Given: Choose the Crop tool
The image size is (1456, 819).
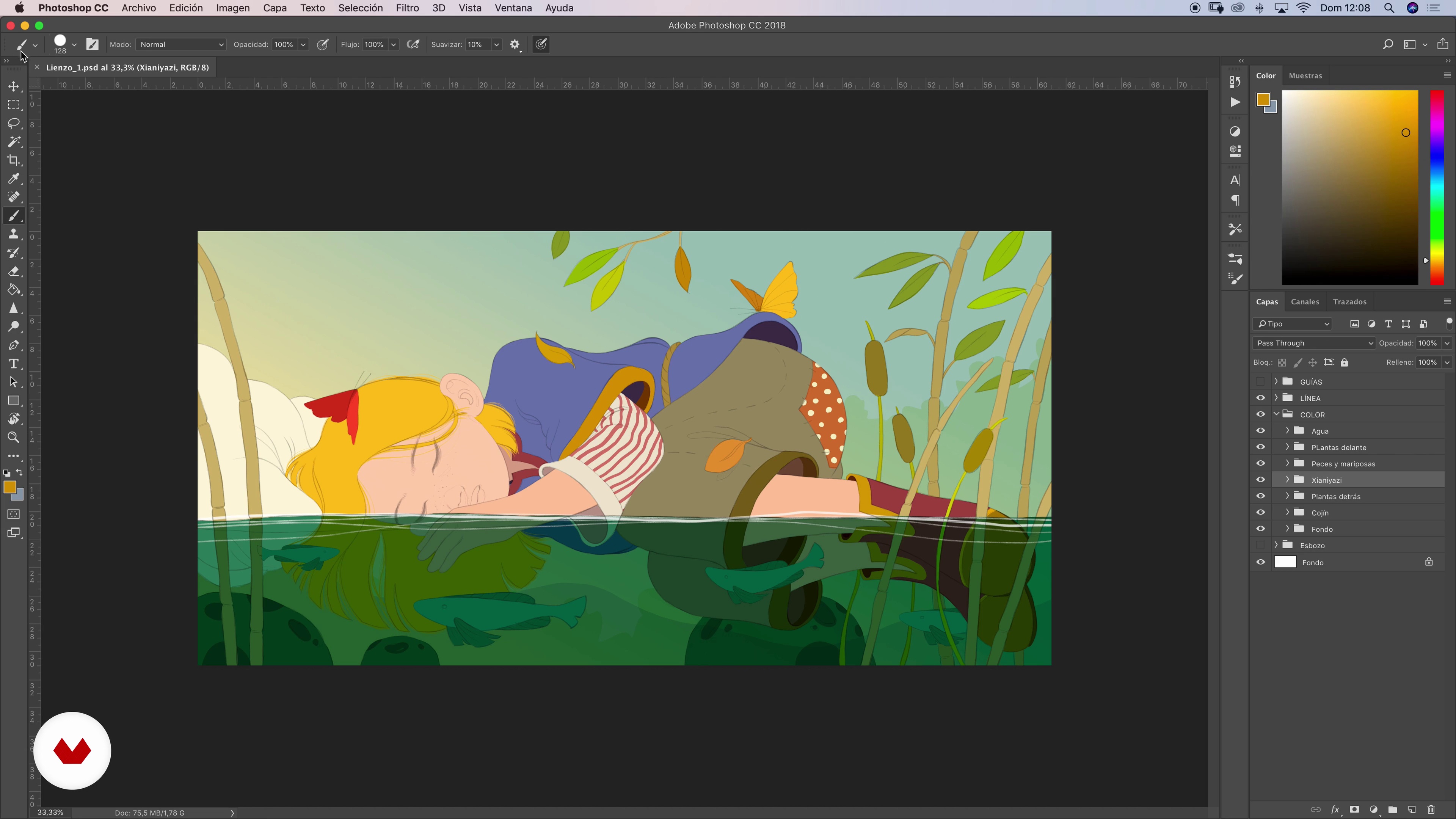Looking at the screenshot, I should tap(14, 160).
